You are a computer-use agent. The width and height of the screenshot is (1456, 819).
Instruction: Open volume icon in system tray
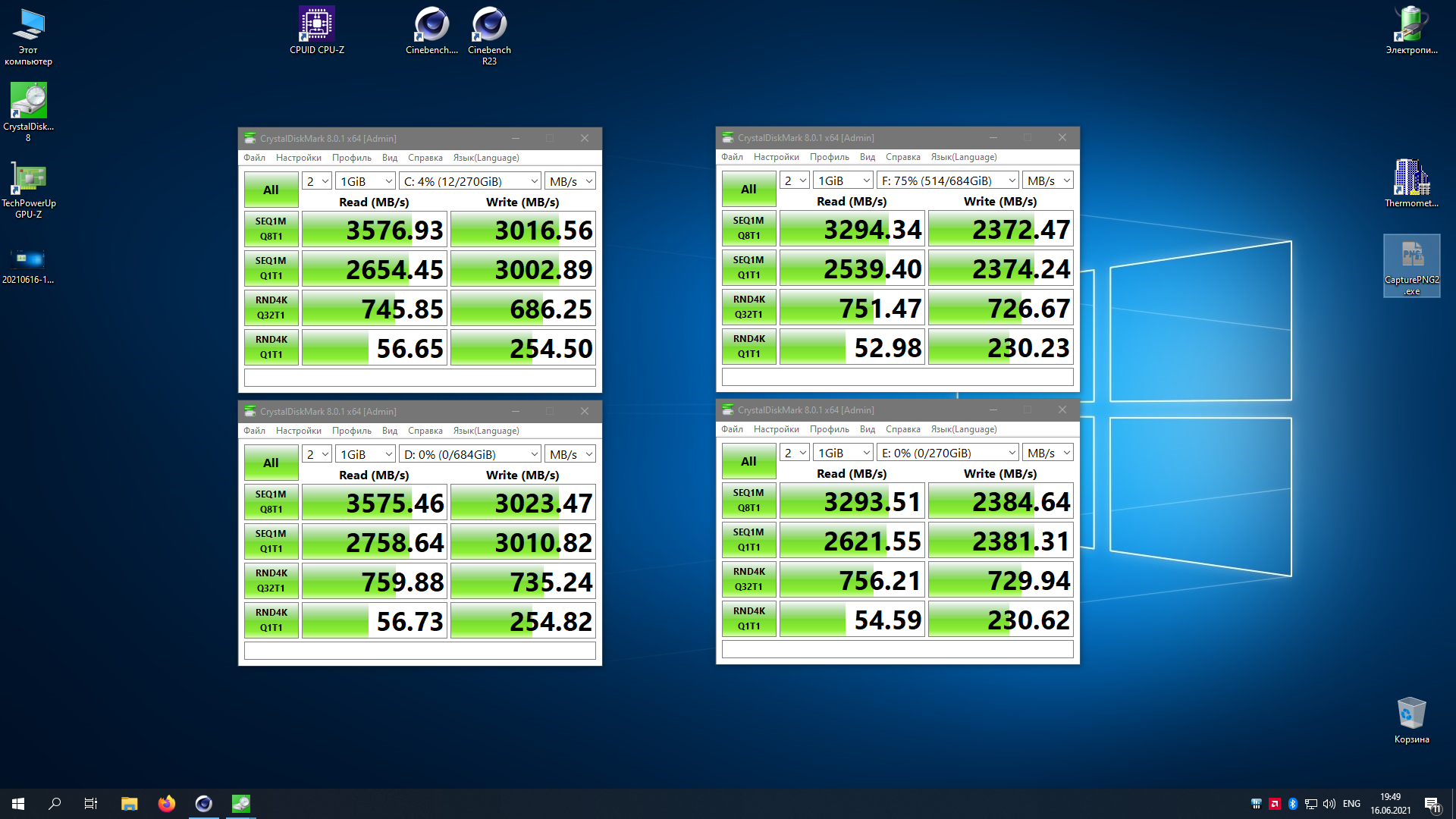(x=1329, y=804)
